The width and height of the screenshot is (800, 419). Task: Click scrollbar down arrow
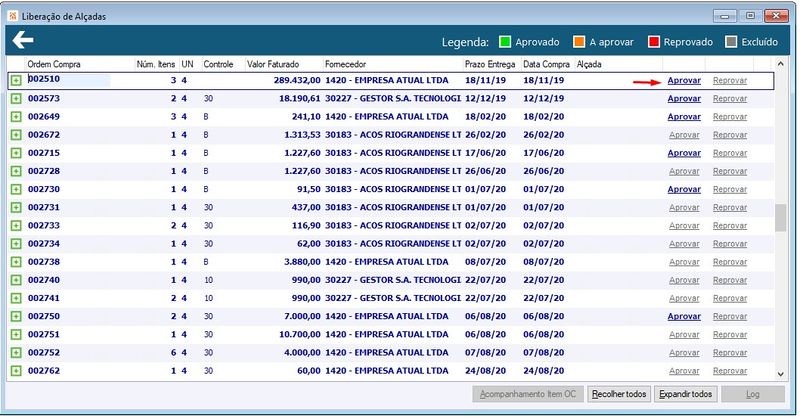point(780,374)
